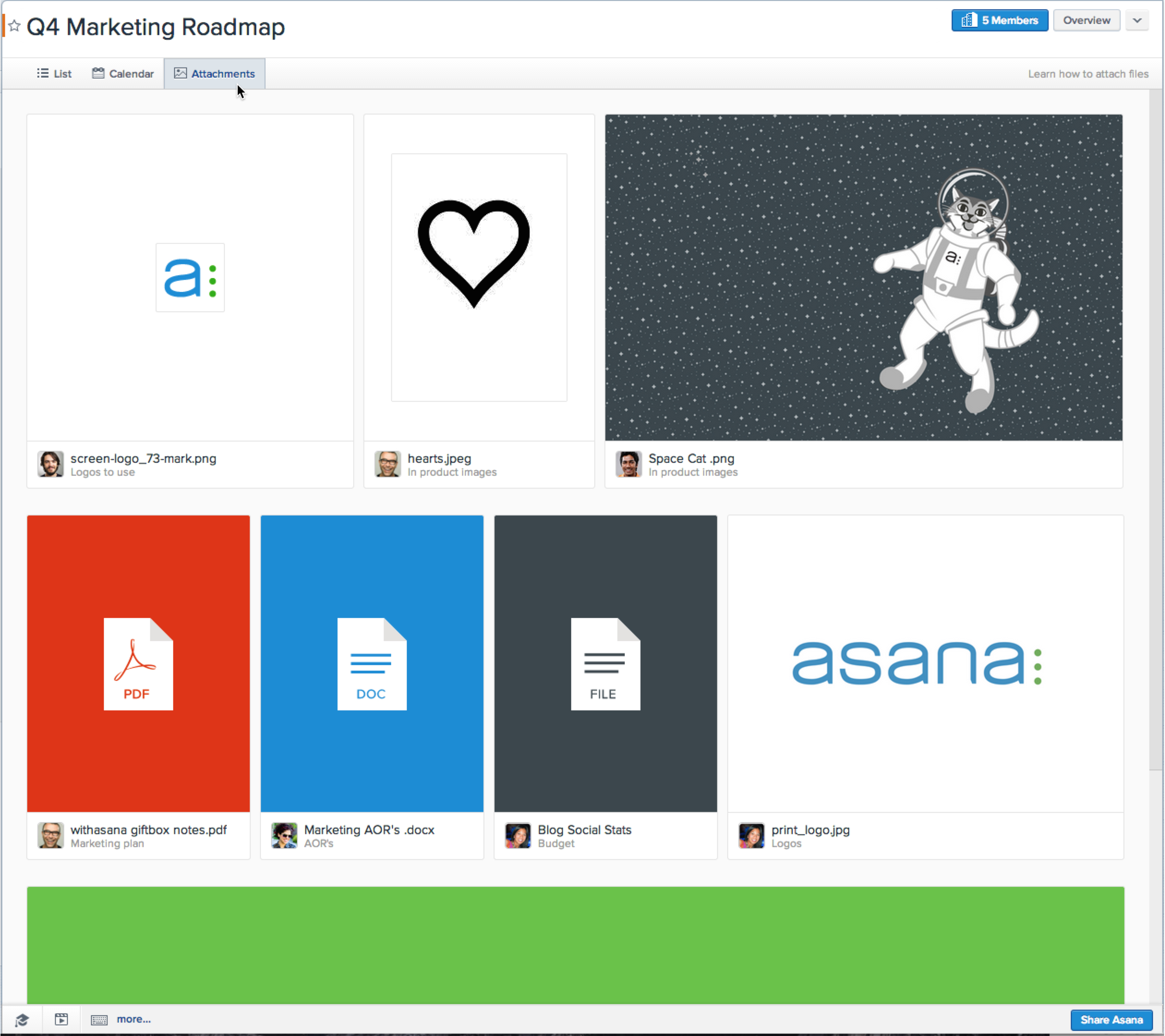This screenshot has width=1165, height=1036.
Task: Click the more... link in footer
Action: tap(133, 1019)
